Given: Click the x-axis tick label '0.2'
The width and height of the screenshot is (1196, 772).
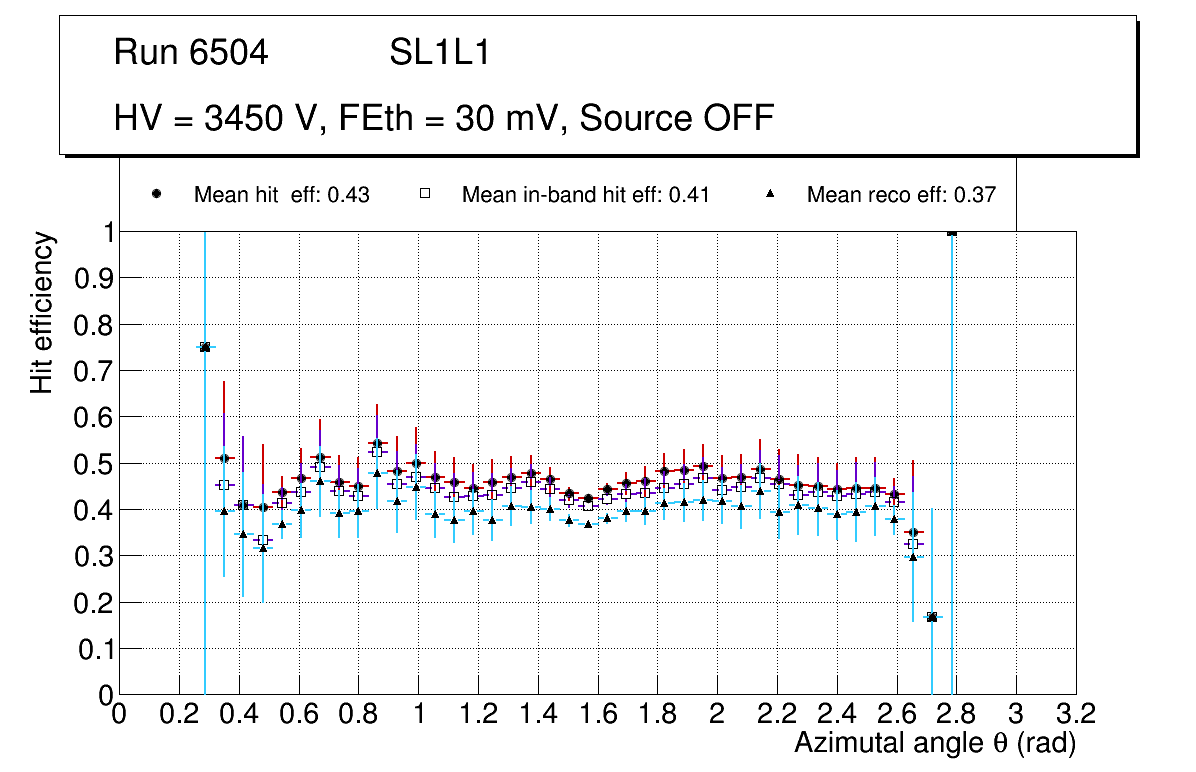Looking at the screenshot, I should click(179, 714).
